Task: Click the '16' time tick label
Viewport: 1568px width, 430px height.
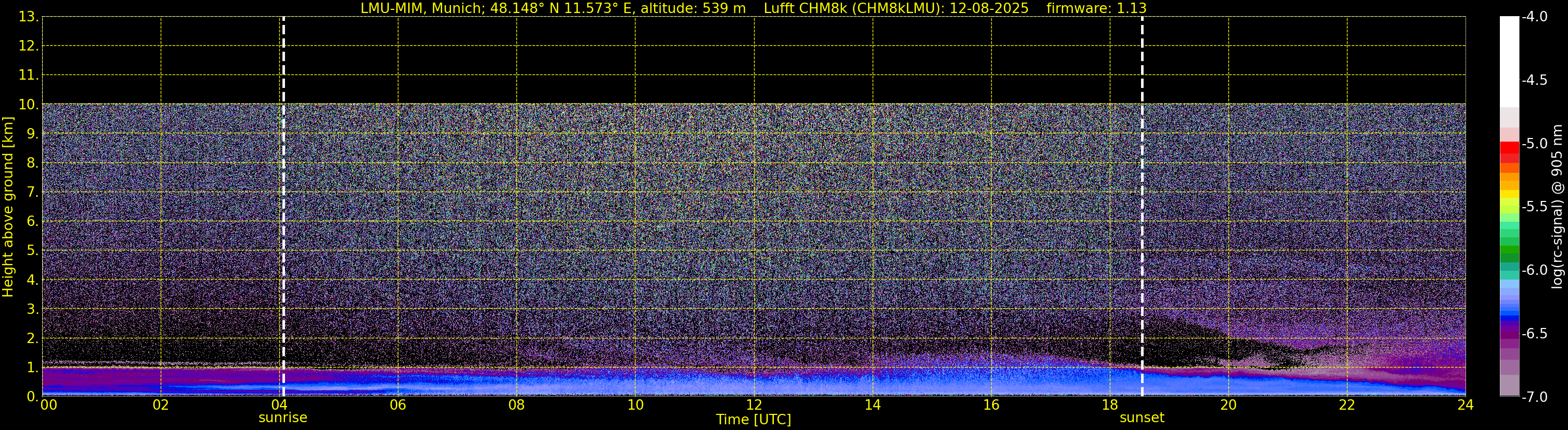Action: (x=992, y=405)
